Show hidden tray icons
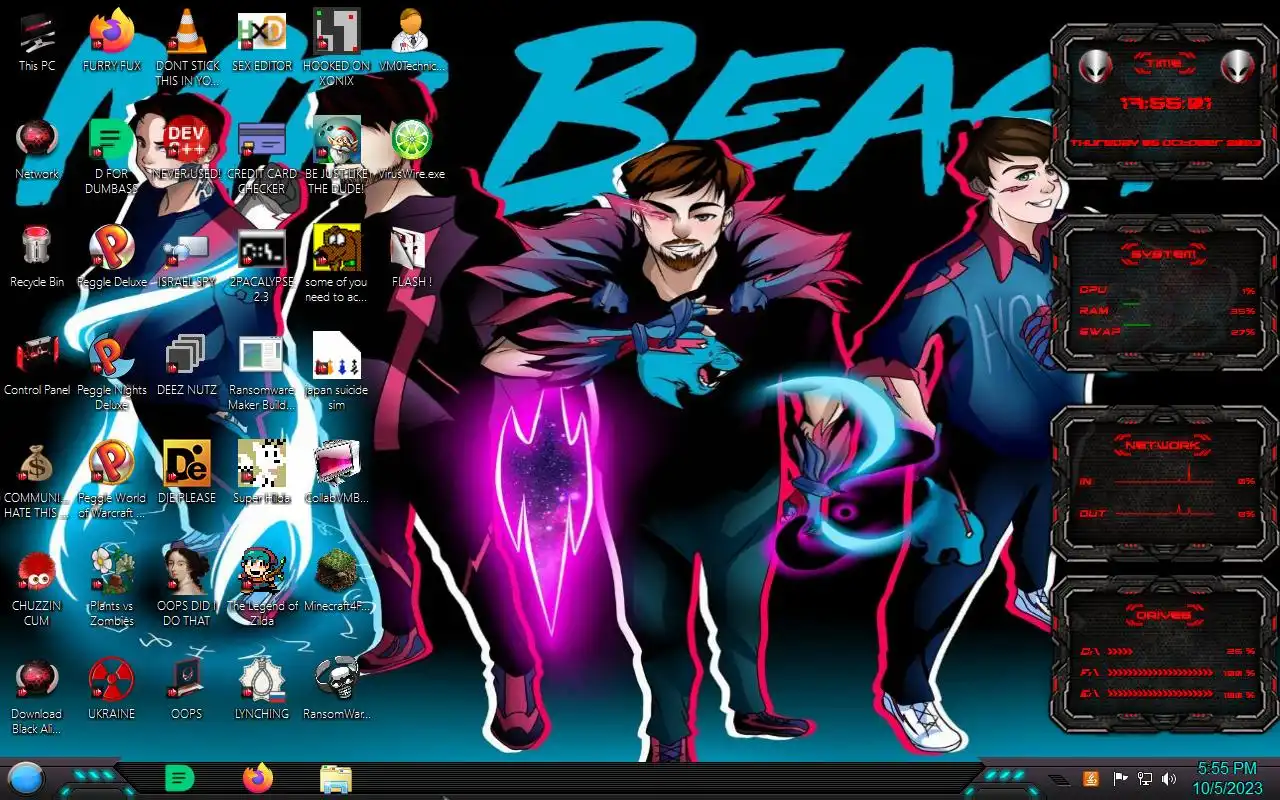The height and width of the screenshot is (800, 1280). (1059, 779)
